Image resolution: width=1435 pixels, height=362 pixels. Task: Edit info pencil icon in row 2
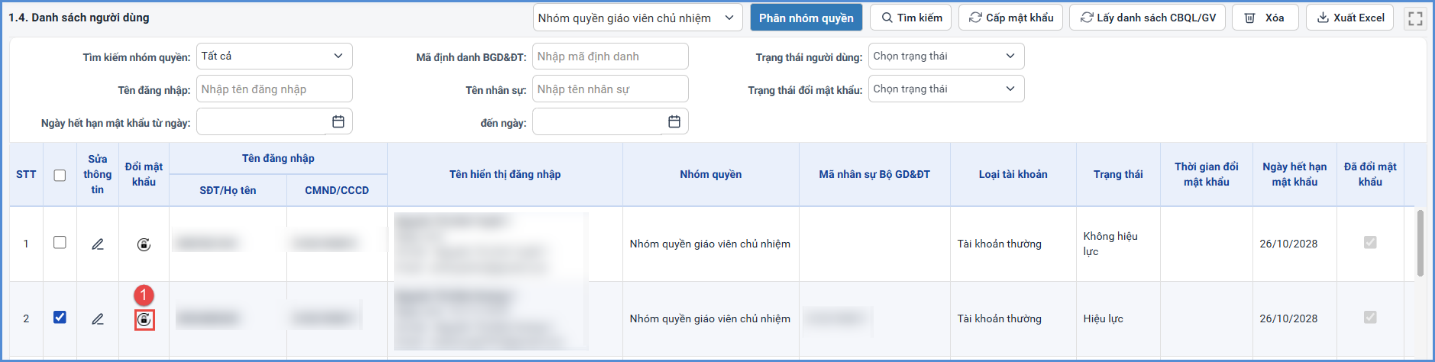97,319
